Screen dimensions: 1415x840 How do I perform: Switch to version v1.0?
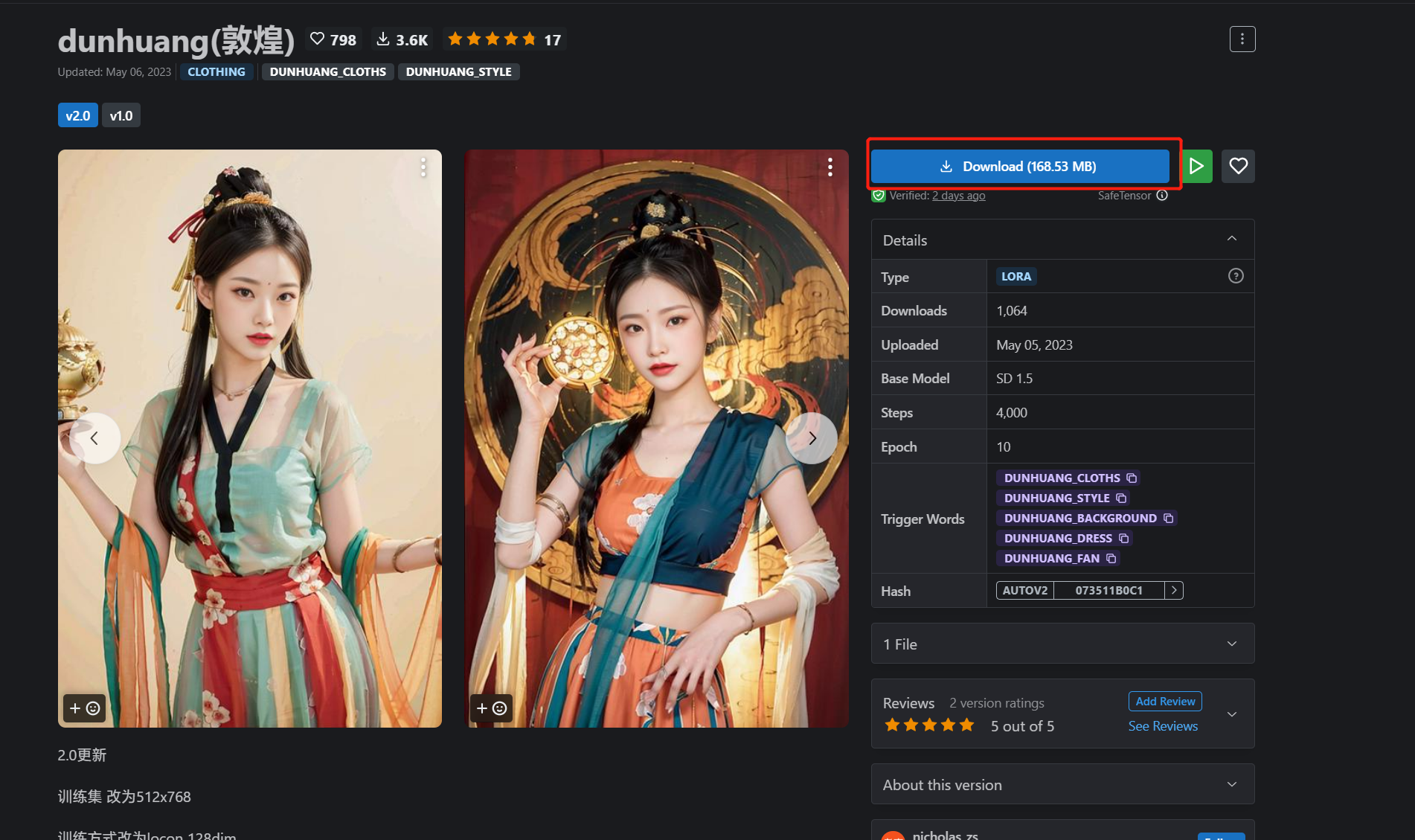[121, 115]
